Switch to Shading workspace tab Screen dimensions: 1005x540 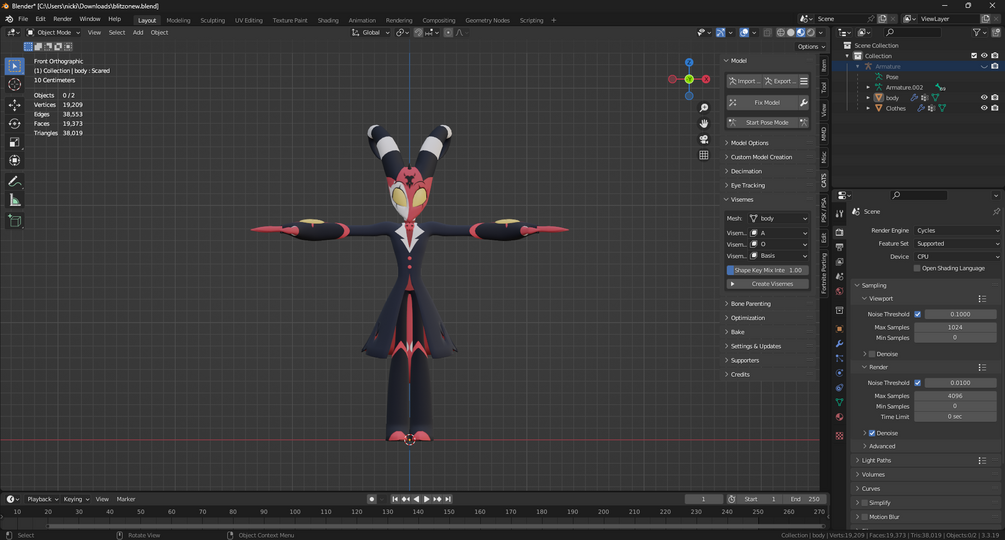pos(328,20)
